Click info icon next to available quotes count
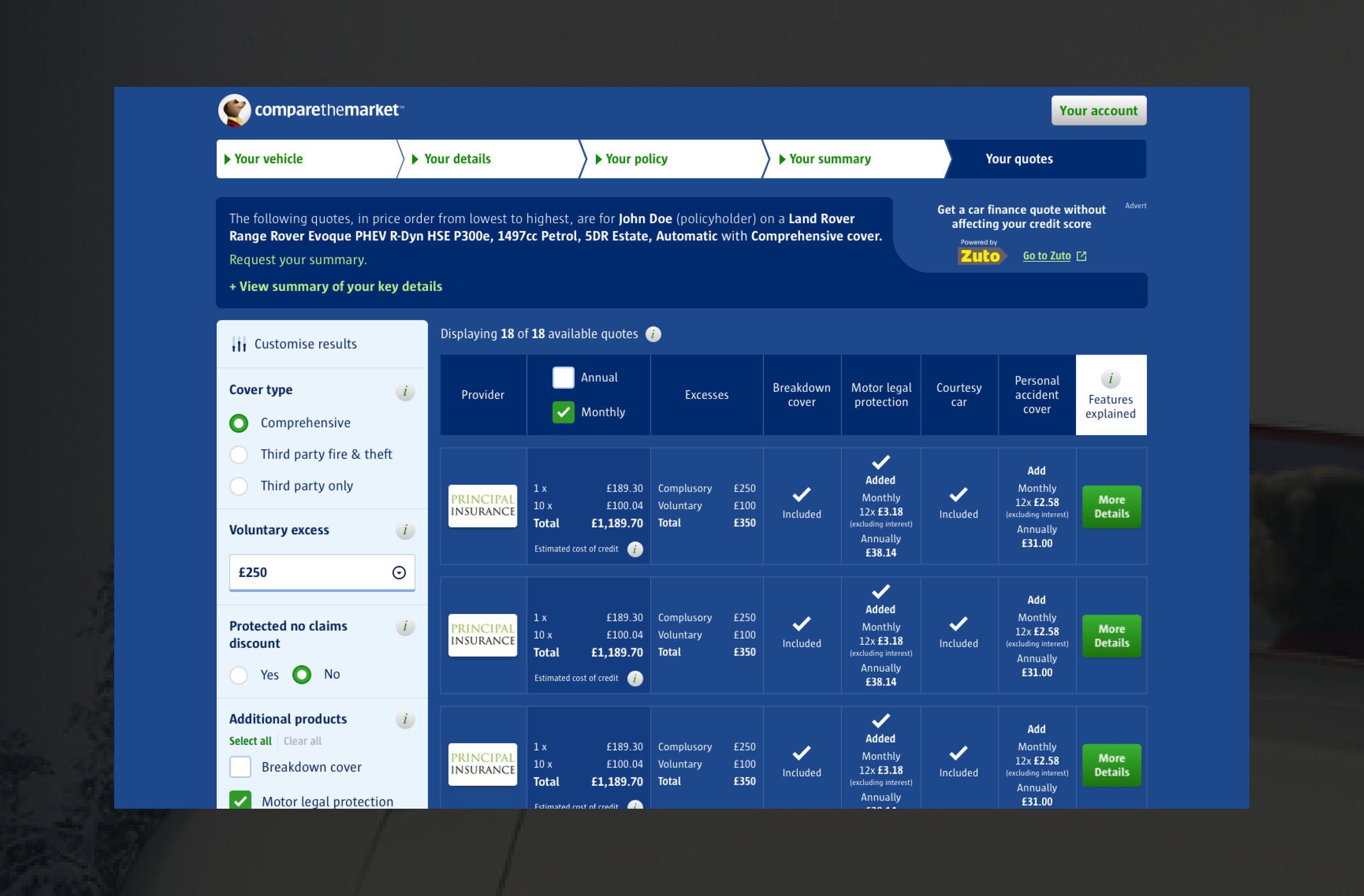Viewport: 1364px width, 896px height. point(653,334)
